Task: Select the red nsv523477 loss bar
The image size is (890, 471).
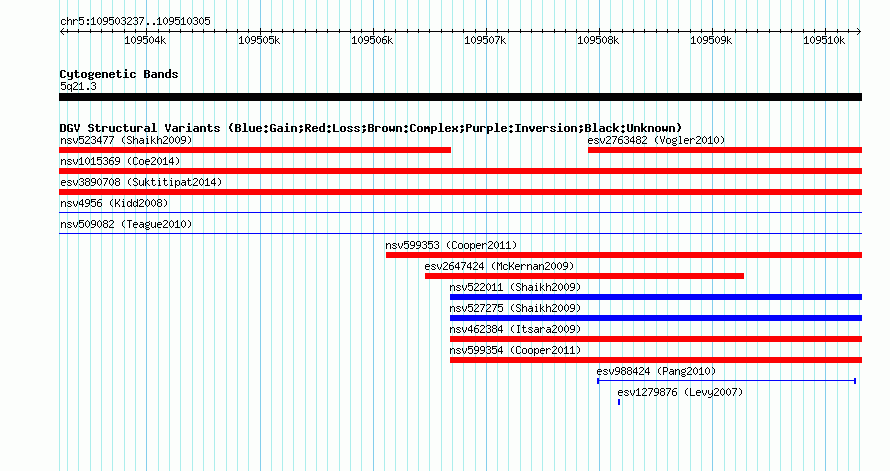Action: (255, 150)
